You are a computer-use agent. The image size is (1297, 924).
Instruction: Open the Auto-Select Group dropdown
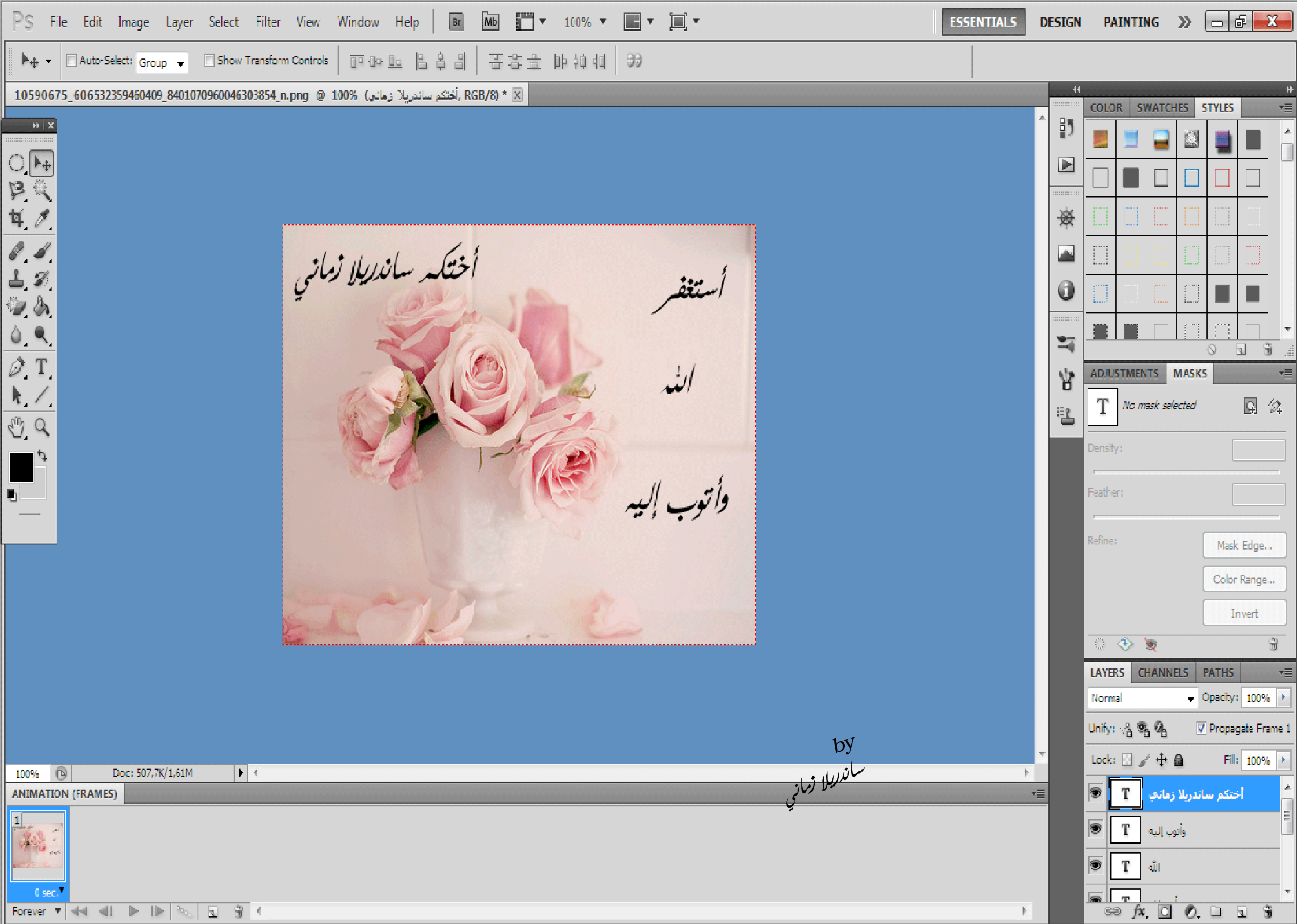point(162,63)
